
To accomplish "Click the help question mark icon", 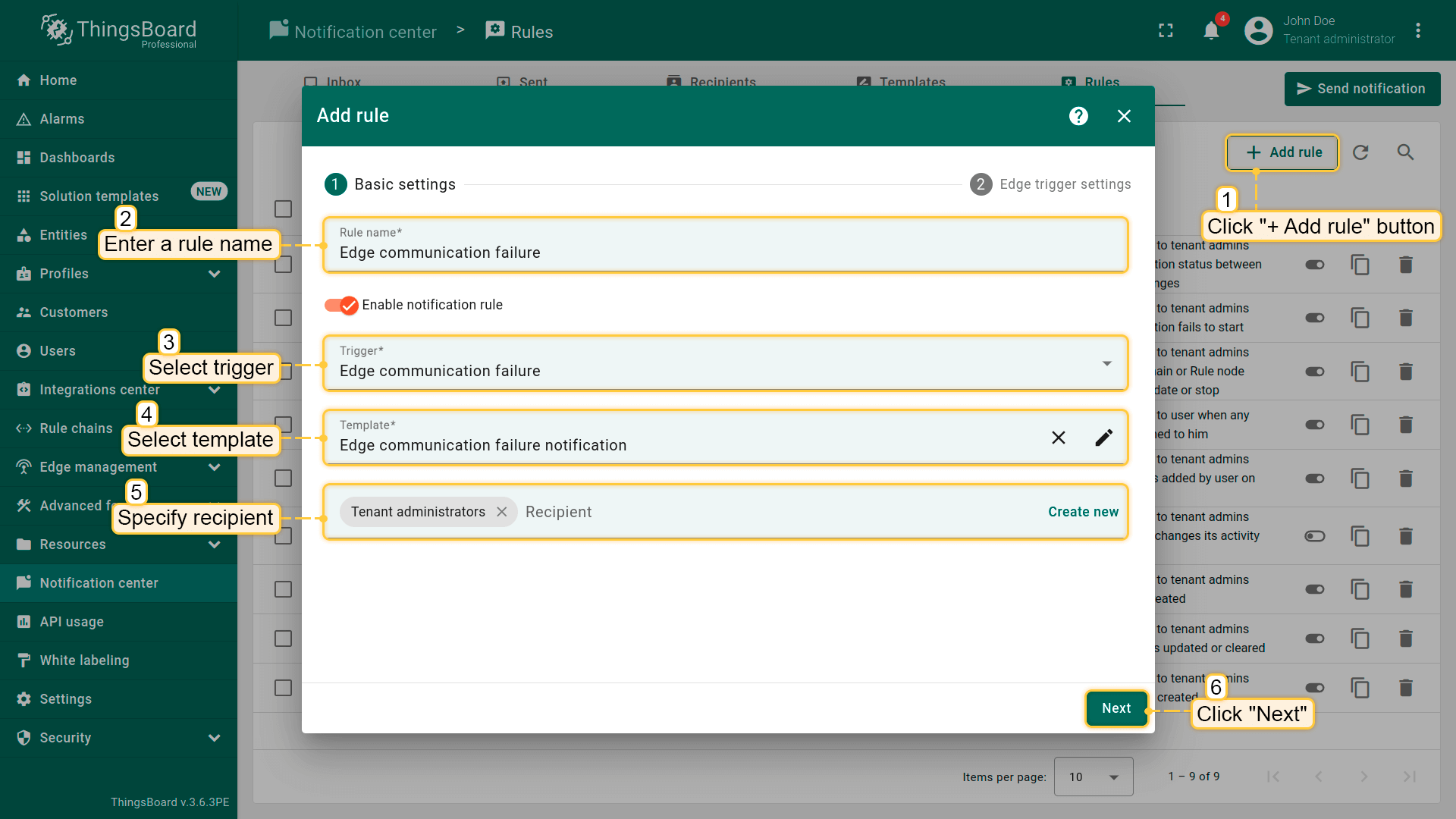I will click(1078, 116).
